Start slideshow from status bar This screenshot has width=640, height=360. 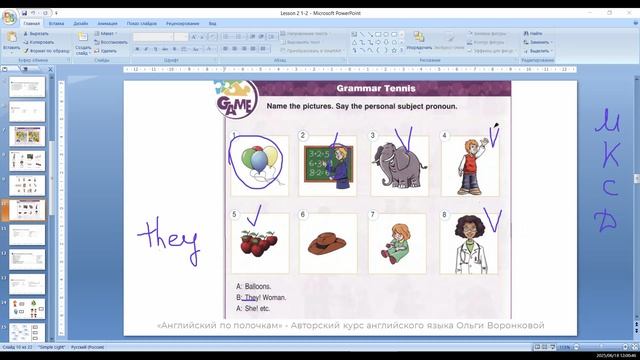[x=552, y=347]
